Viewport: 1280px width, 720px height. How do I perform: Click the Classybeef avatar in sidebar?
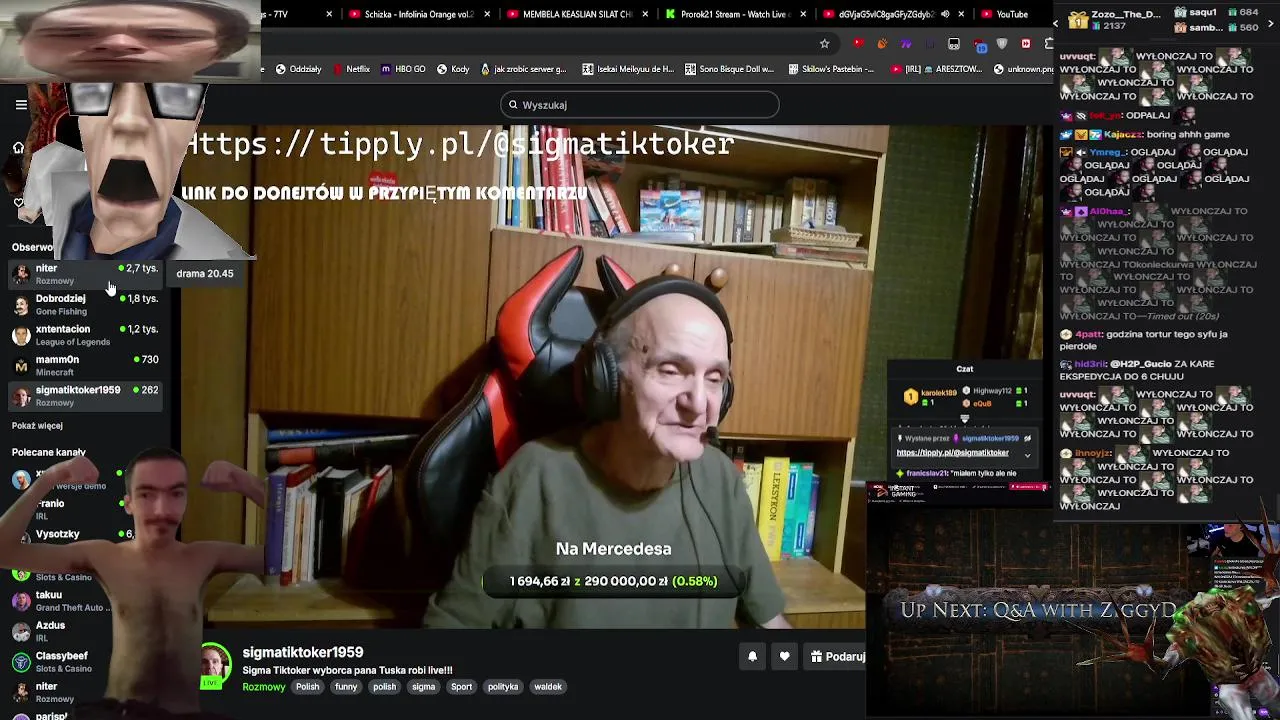click(21, 662)
